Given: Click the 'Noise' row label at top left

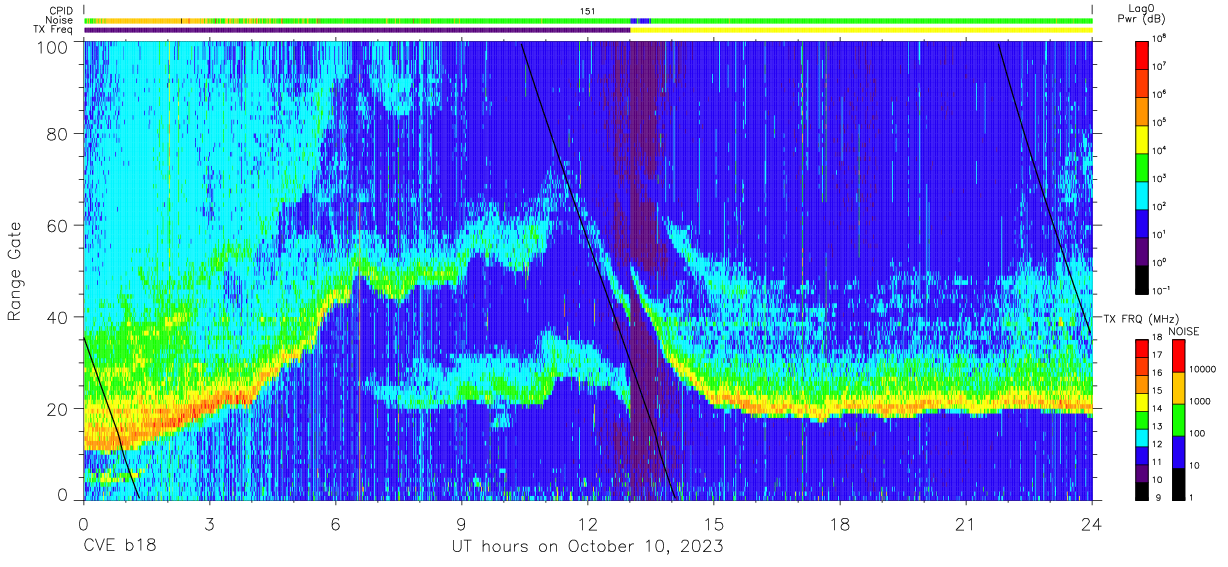Looking at the screenshot, I should [60, 20].
